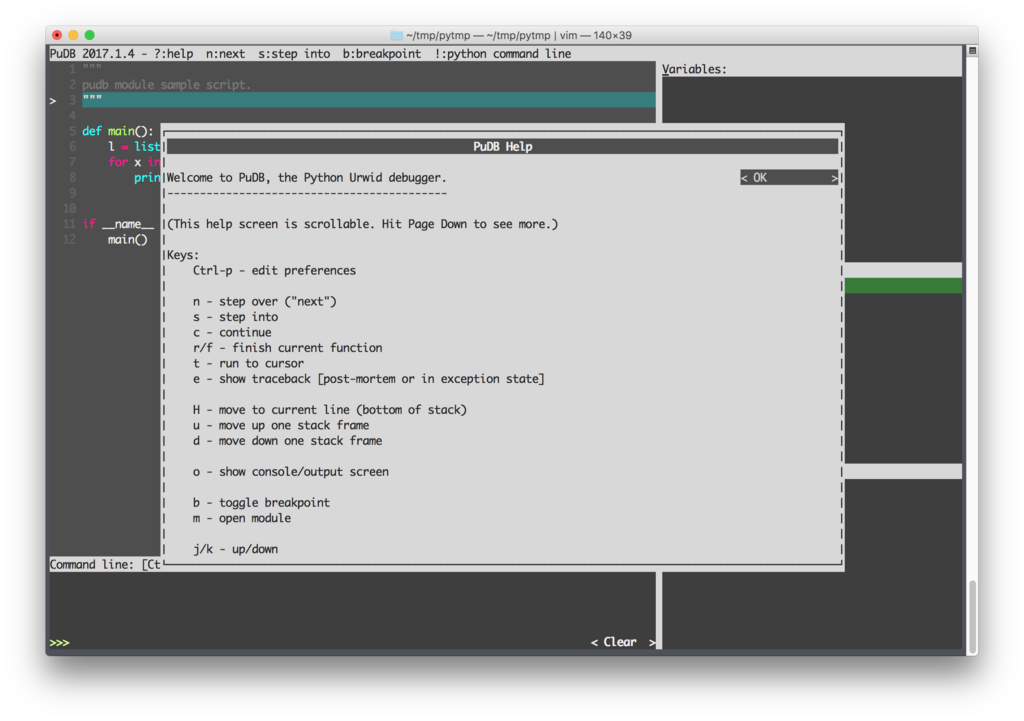This screenshot has width=1024, height=721.
Task: Click 'r/f - finish current function' line
Action: (287, 348)
